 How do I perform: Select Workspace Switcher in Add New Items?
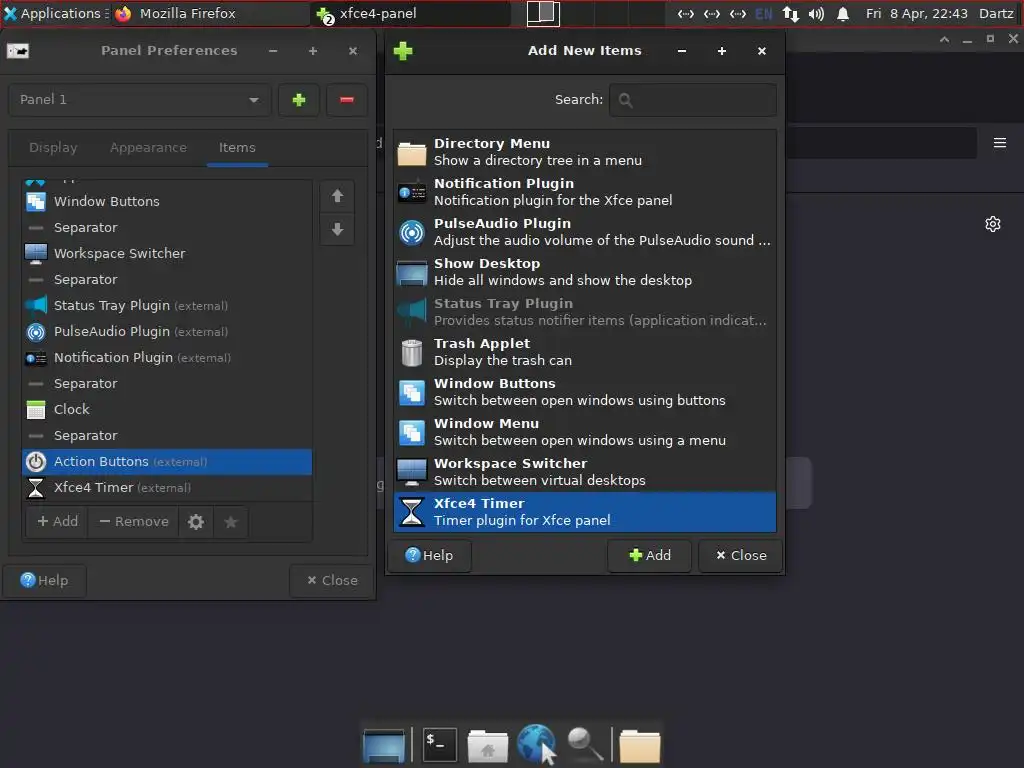click(x=584, y=472)
